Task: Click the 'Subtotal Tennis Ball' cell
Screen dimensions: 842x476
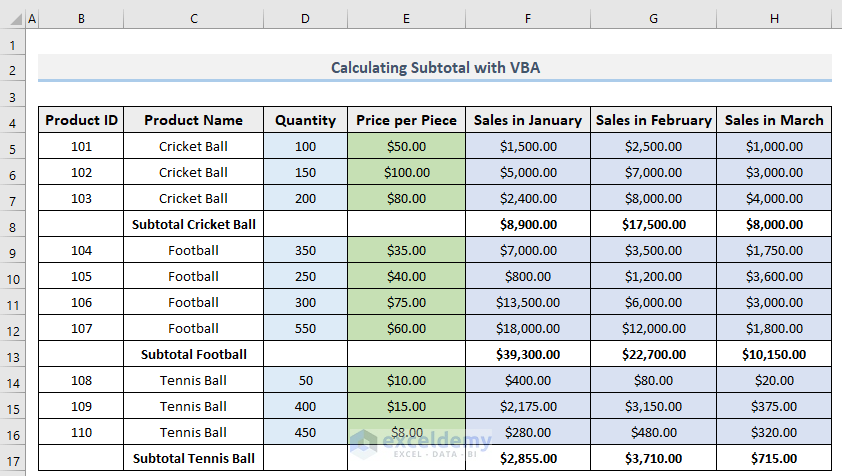Action: tap(193, 458)
